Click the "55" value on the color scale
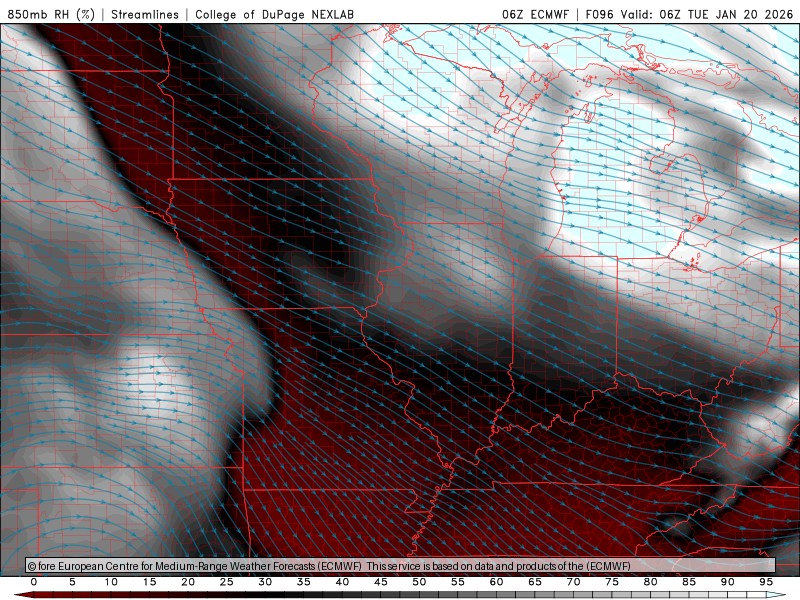This screenshot has height=600, width=800. pos(458,582)
